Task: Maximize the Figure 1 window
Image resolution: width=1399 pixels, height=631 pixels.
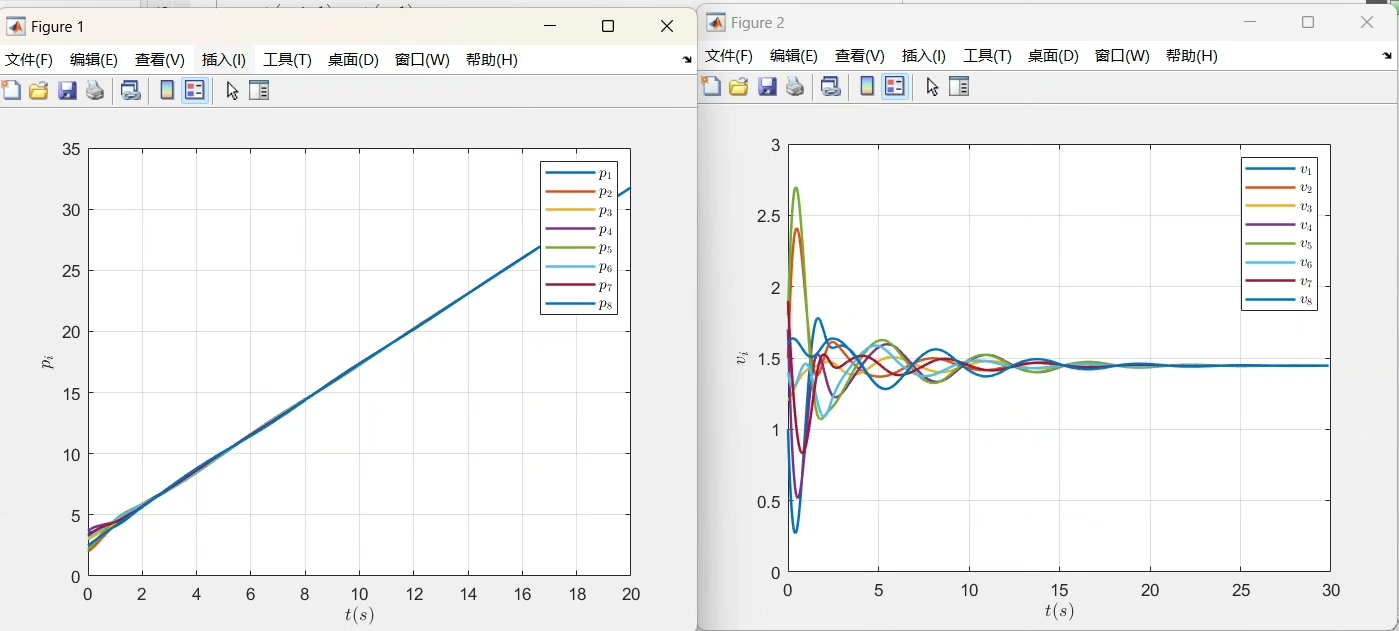Action: [x=608, y=27]
